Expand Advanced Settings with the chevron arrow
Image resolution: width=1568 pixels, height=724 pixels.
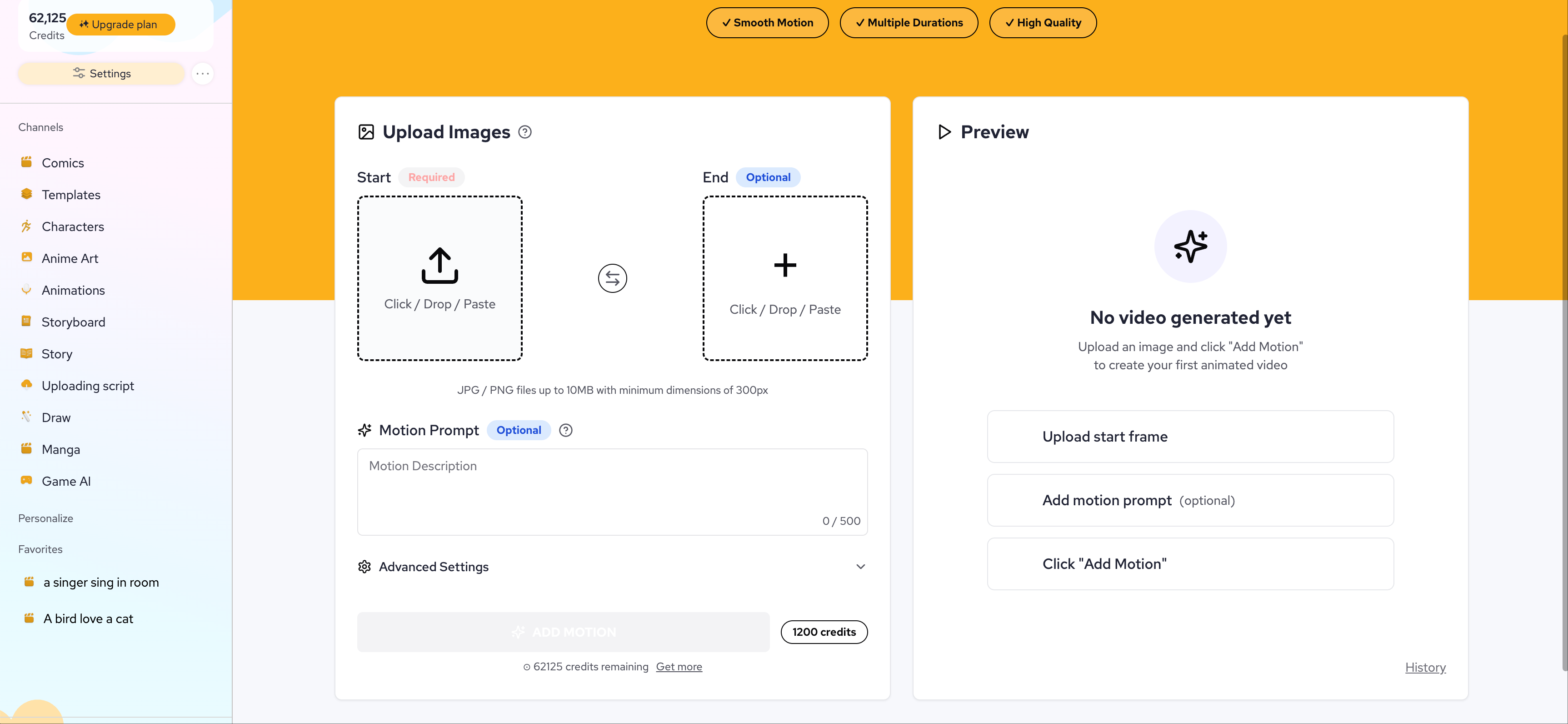860,567
